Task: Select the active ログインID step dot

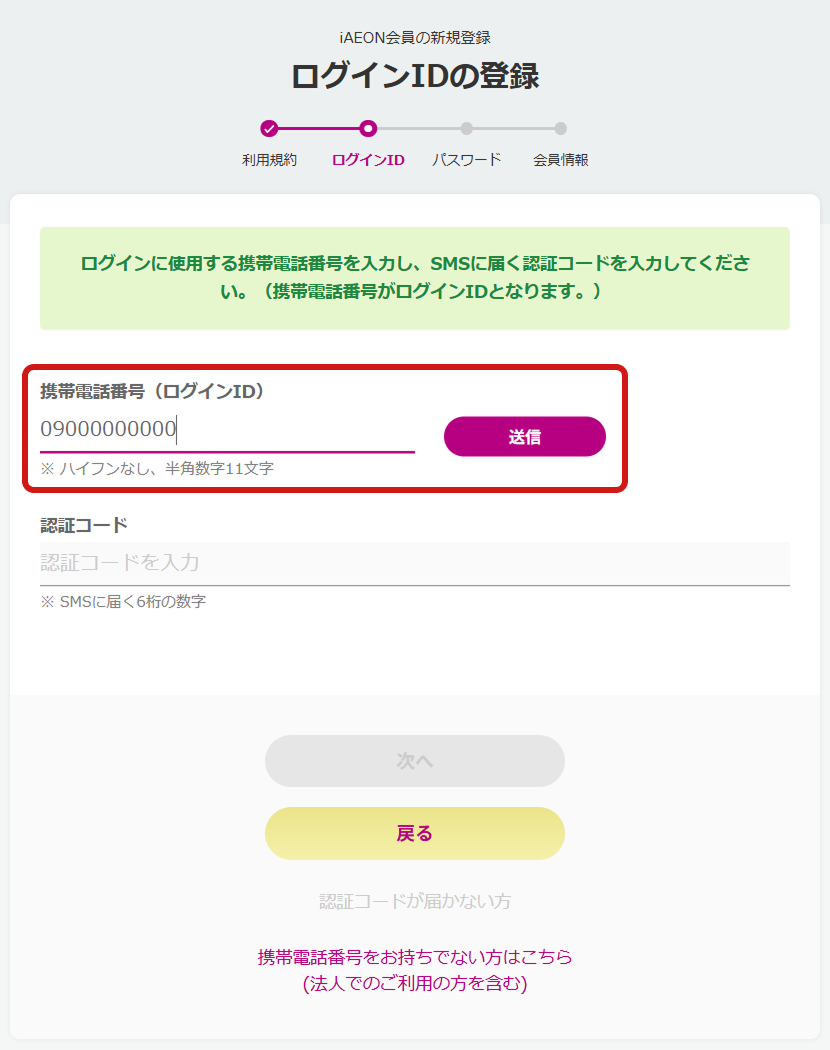Action: click(x=367, y=129)
